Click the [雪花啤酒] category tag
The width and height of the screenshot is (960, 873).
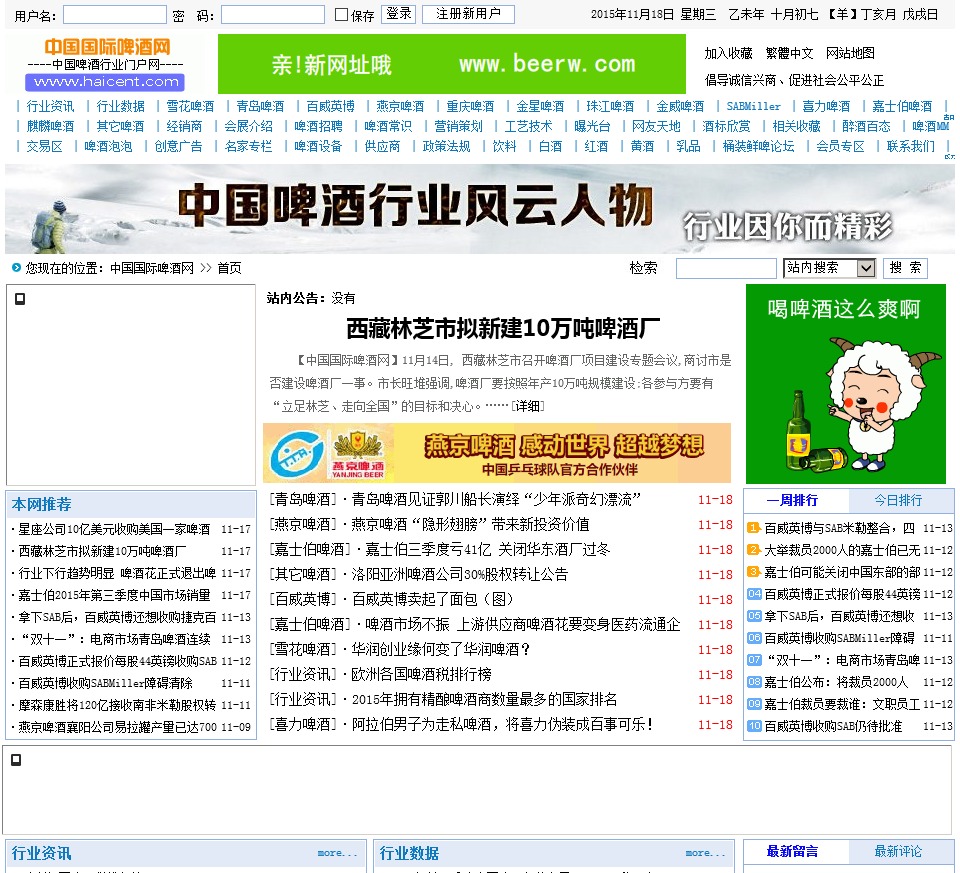303,650
